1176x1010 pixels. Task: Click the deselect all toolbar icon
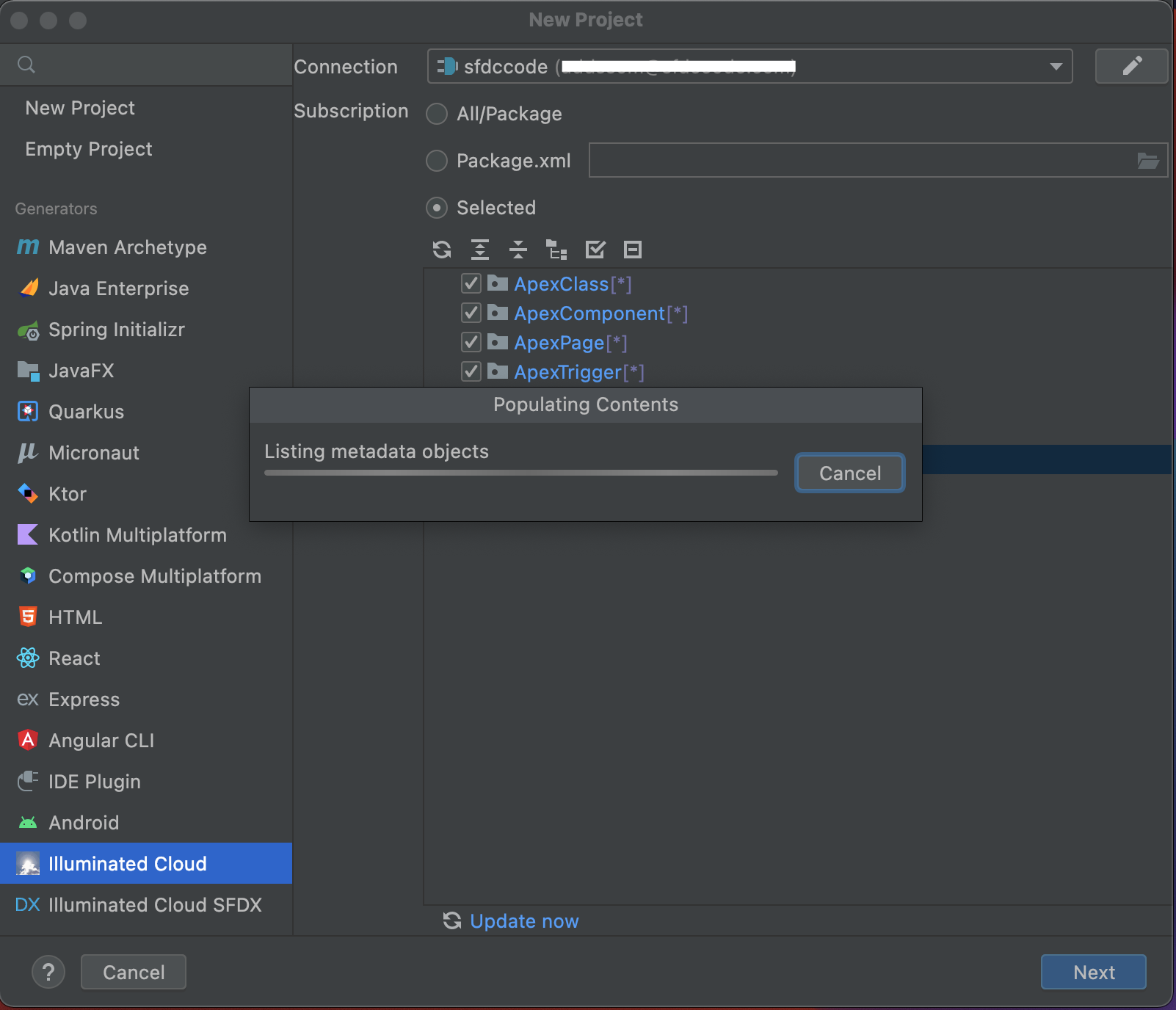coord(633,250)
